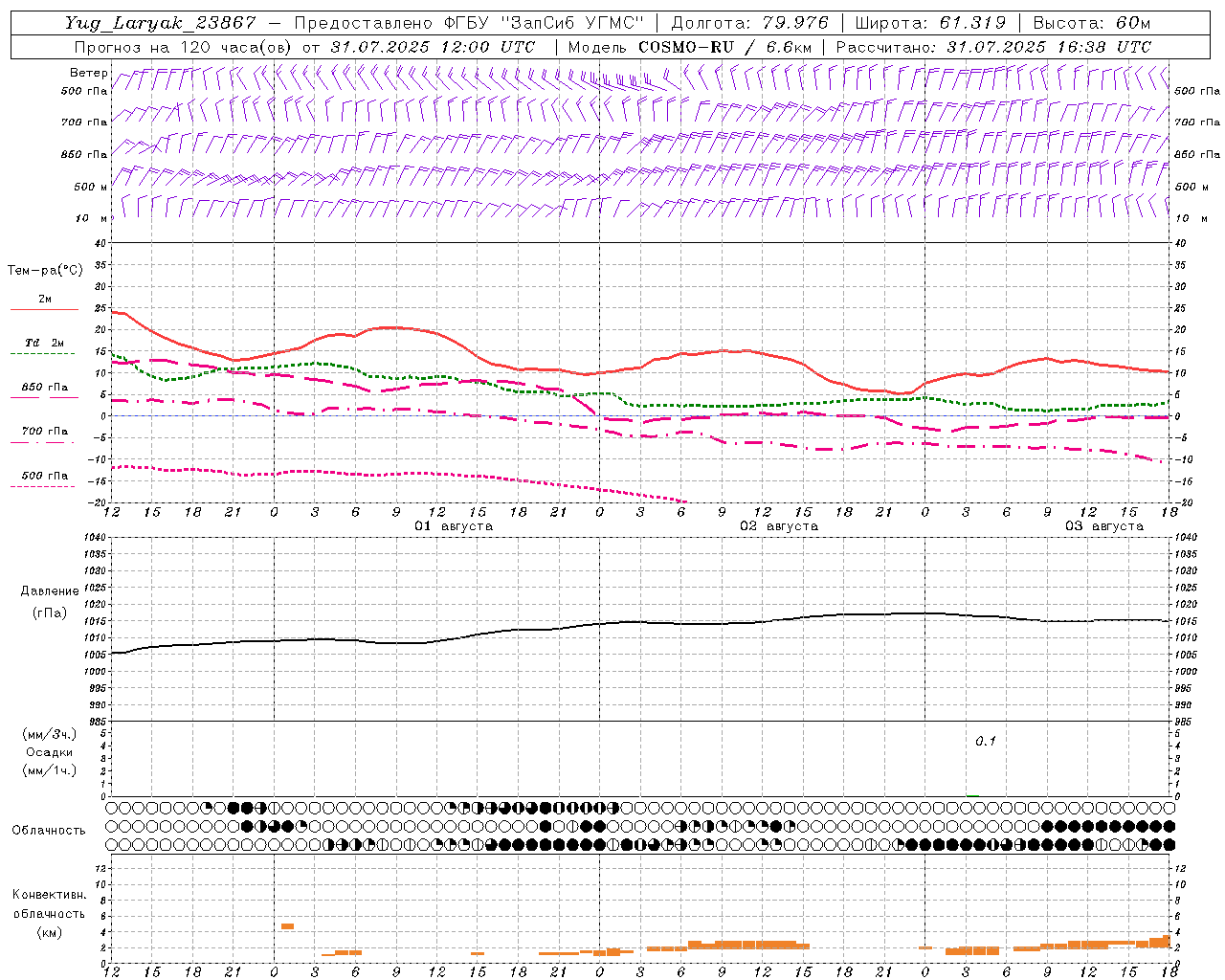1225x980 pixels.
Task: Click the (гПа) unit label under Давление
Action: point(50,612)
